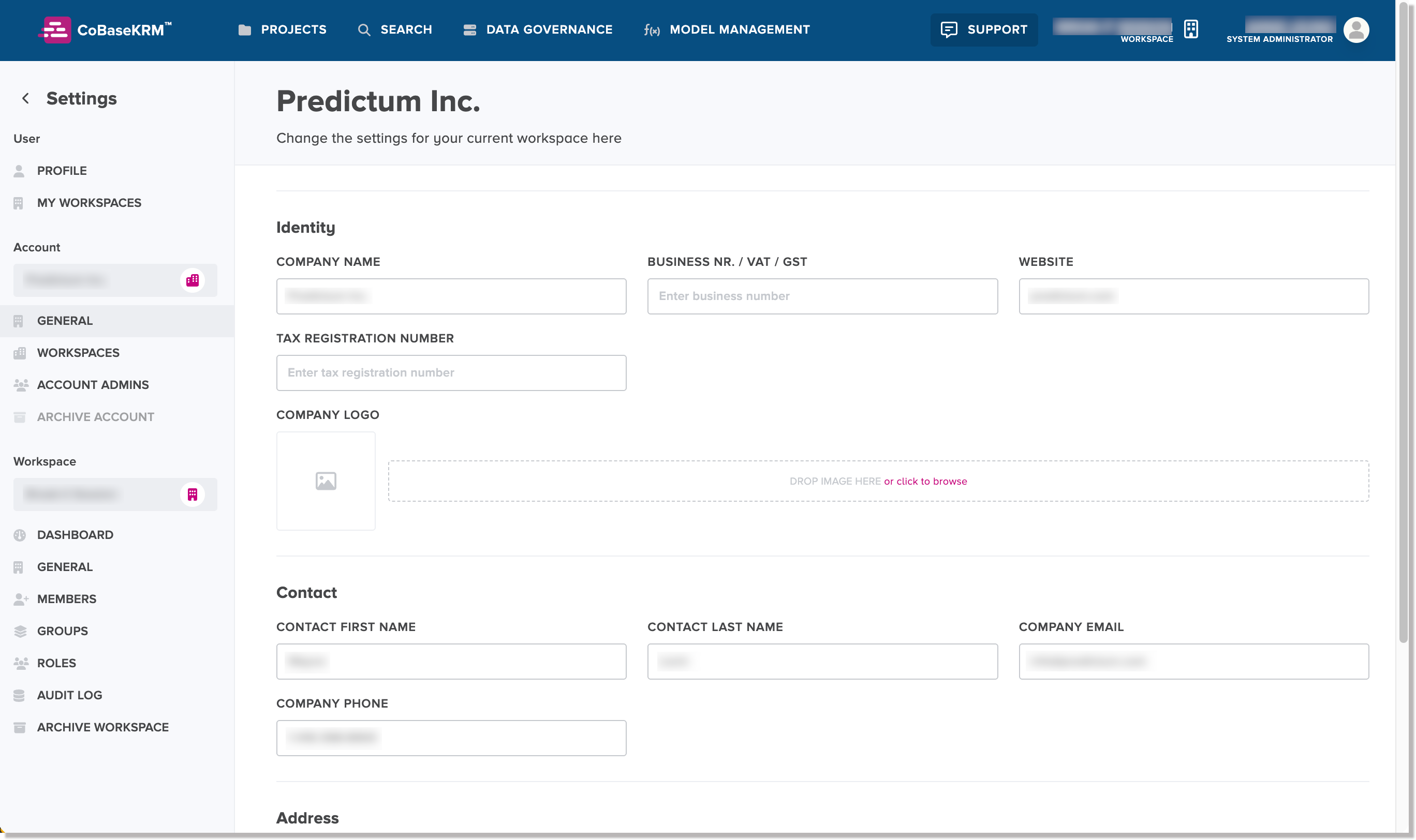Focus the Contact First Name field

tap(451, 661)
